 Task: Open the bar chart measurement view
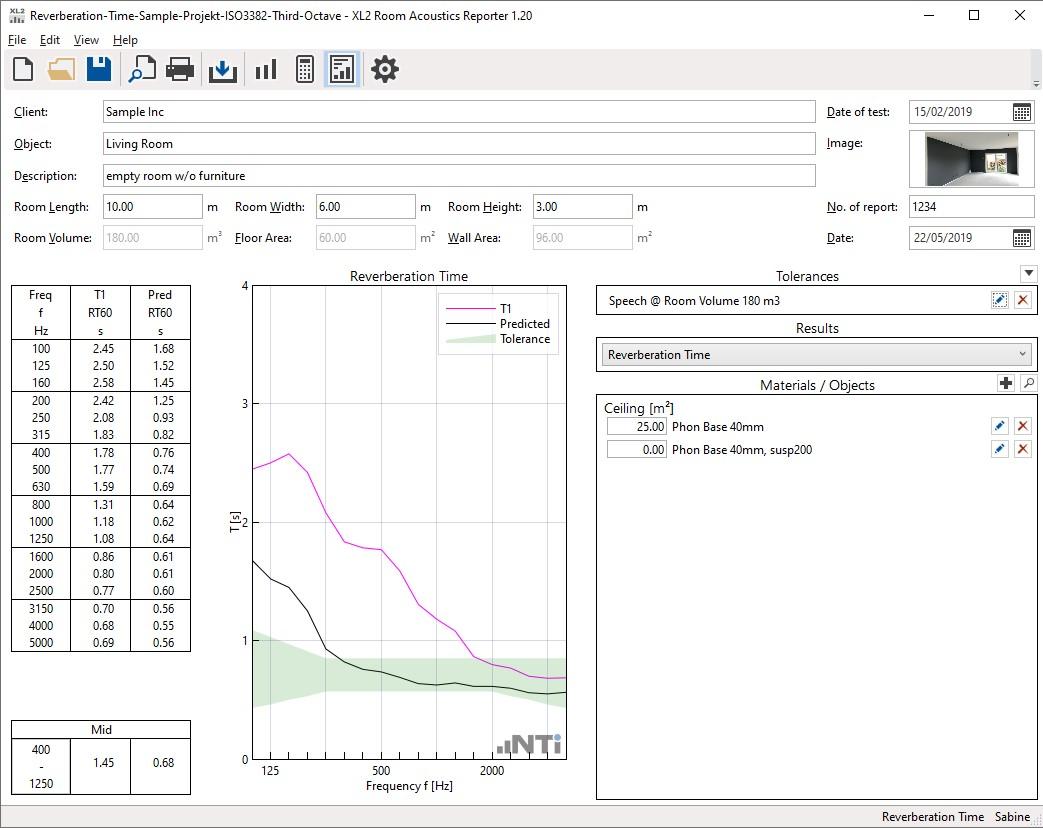pyautogui.click(x=266, y=69)
